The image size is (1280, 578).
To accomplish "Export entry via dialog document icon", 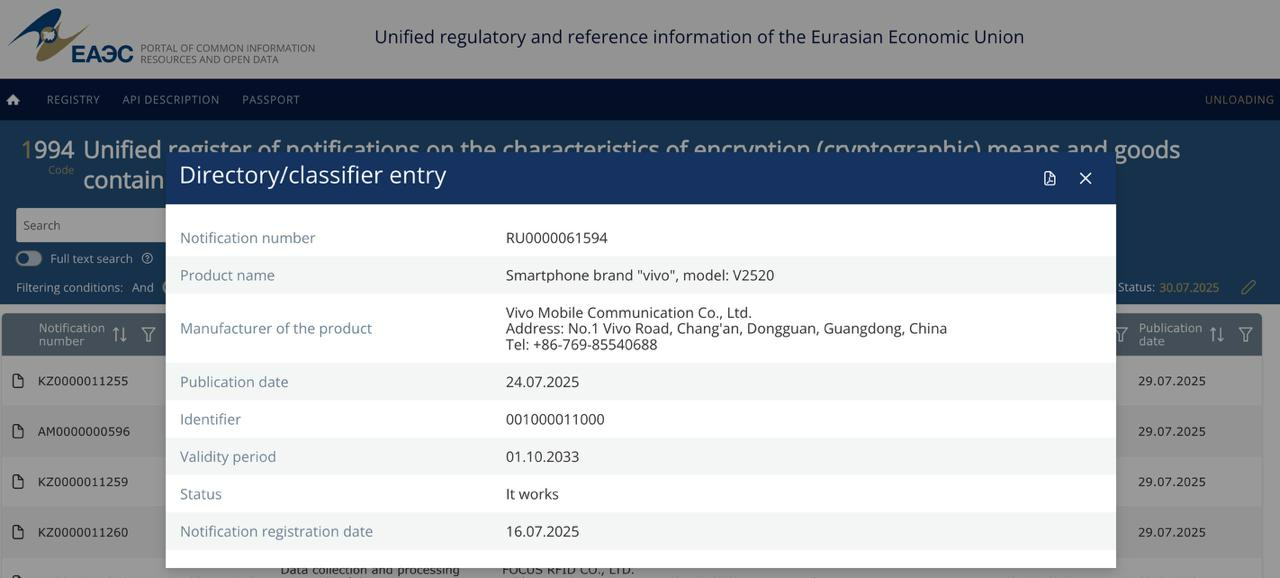I will (x=1049, y=178).
